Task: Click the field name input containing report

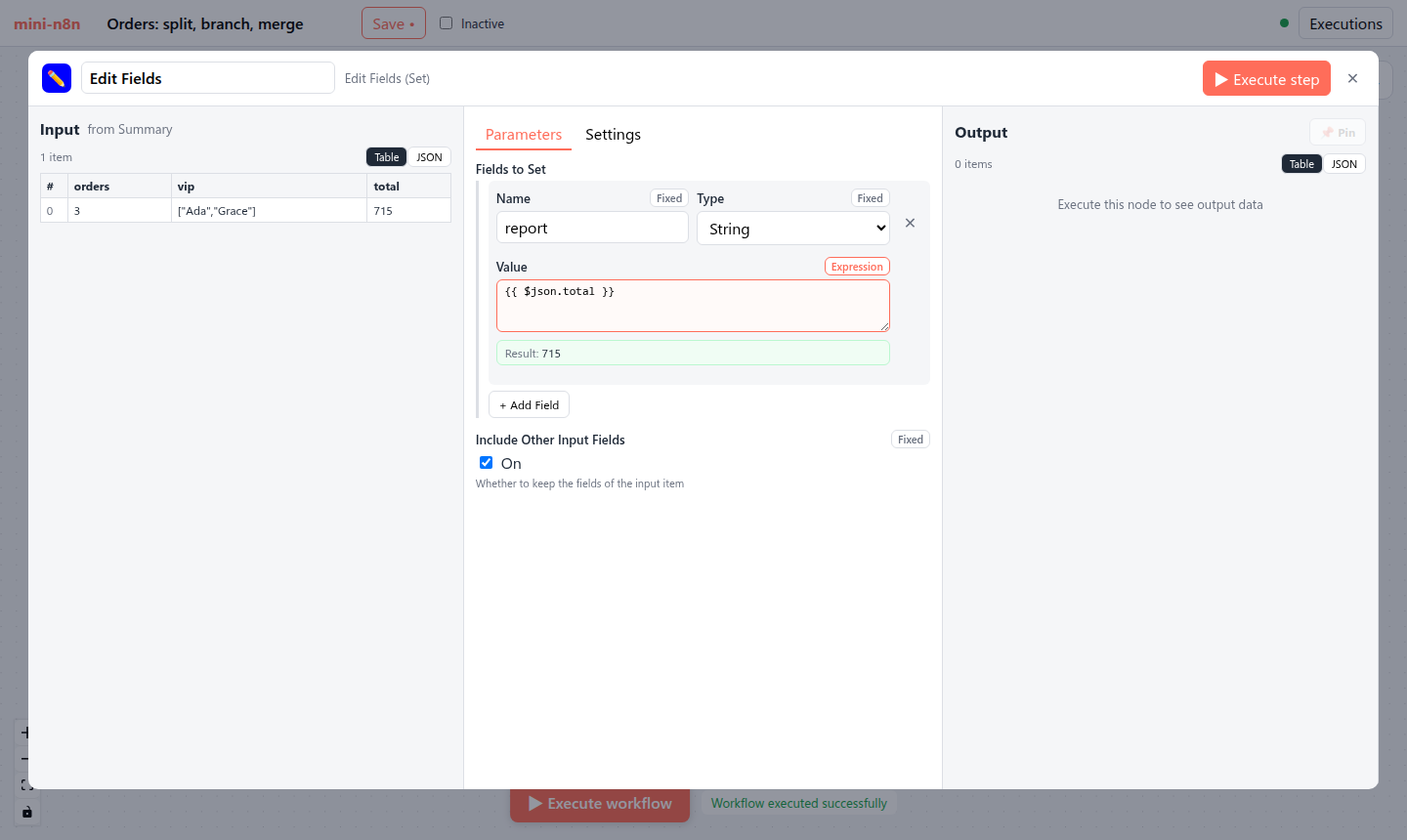Action: [592, 228]
